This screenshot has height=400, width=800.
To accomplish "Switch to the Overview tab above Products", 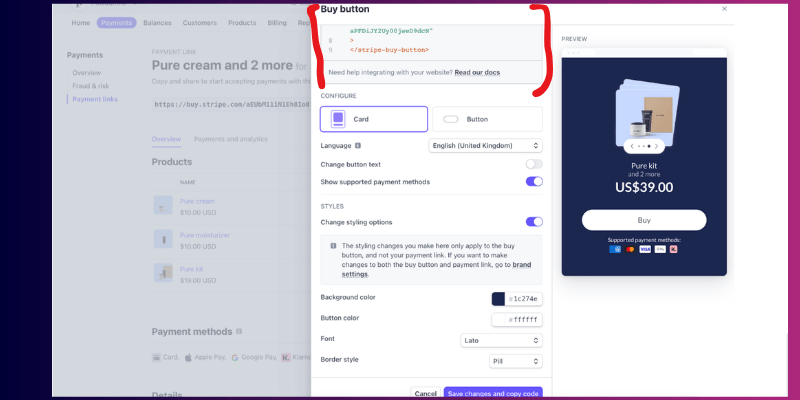I will click(166, 139).
